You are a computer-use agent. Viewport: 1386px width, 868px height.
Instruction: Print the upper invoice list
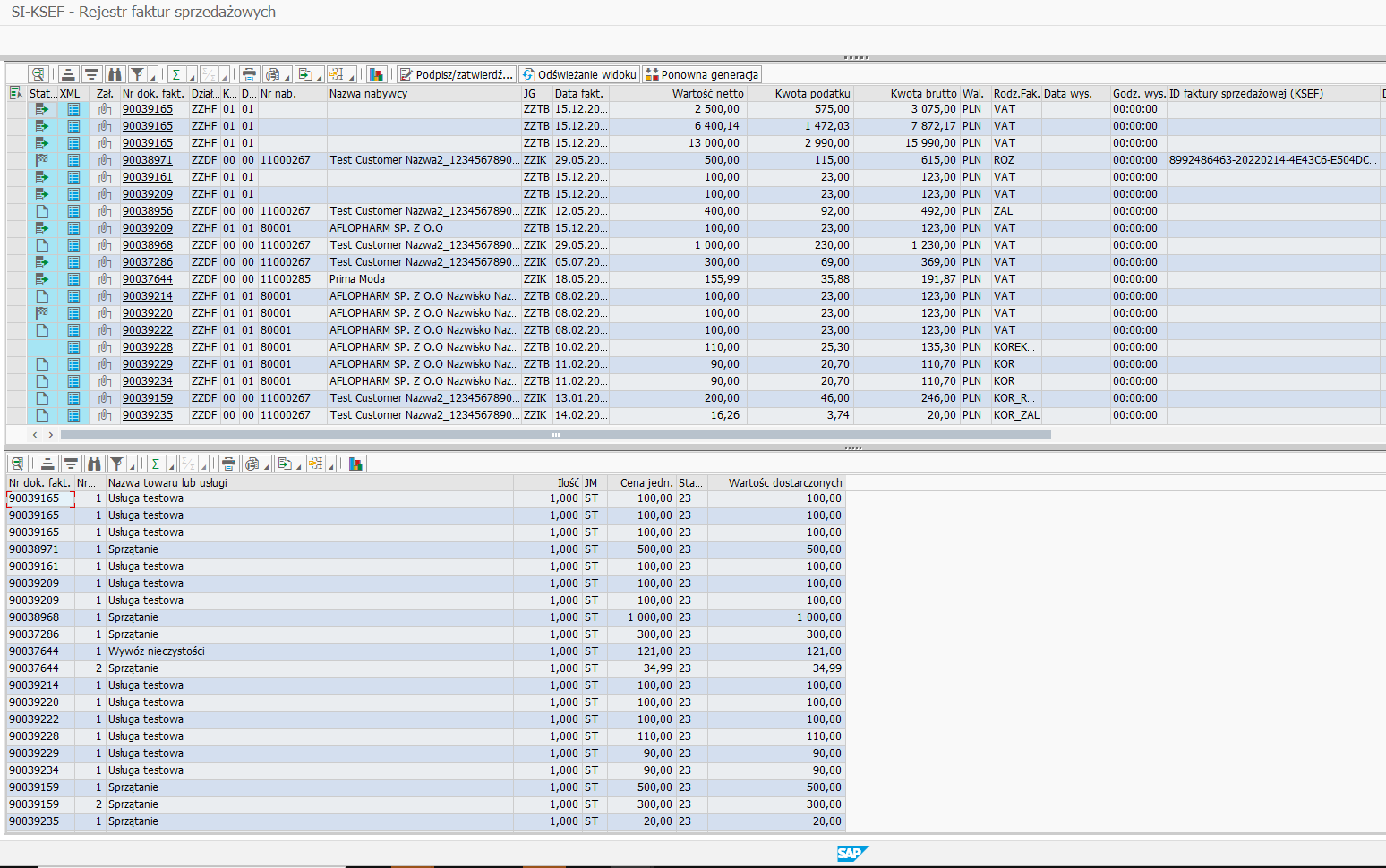coord(249,74)
